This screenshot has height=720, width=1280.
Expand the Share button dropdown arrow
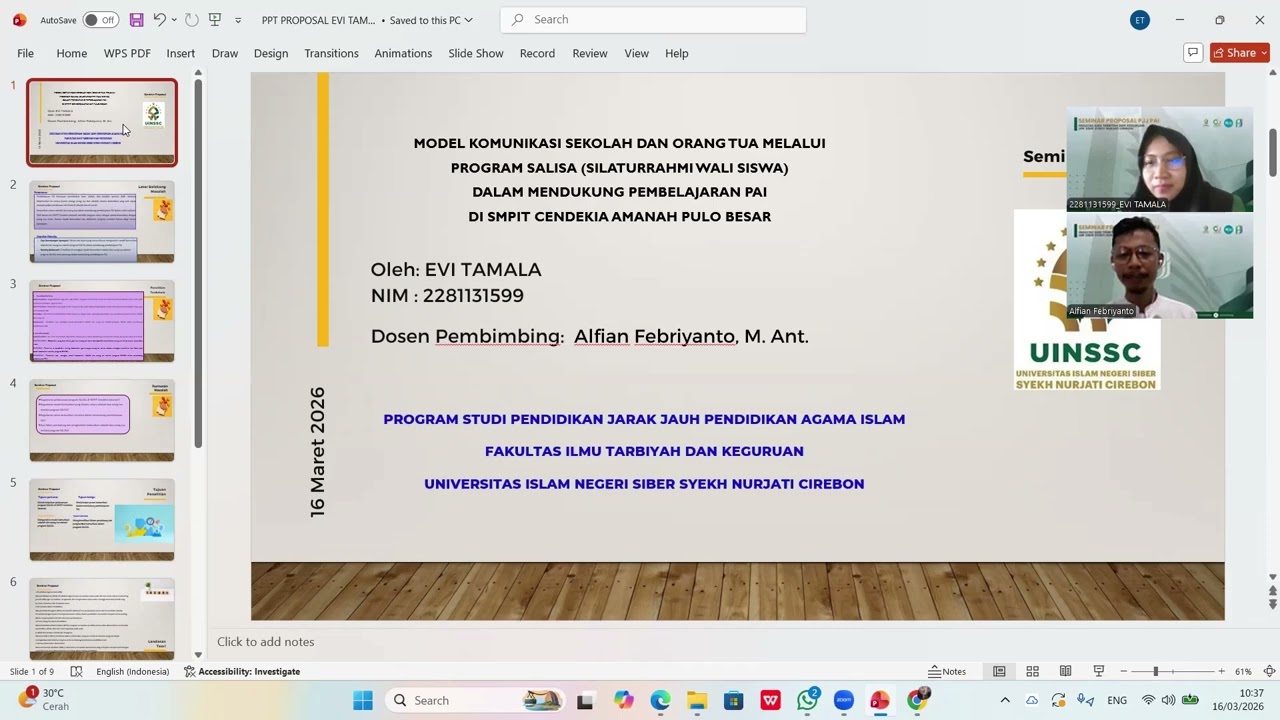[1264, 53]
